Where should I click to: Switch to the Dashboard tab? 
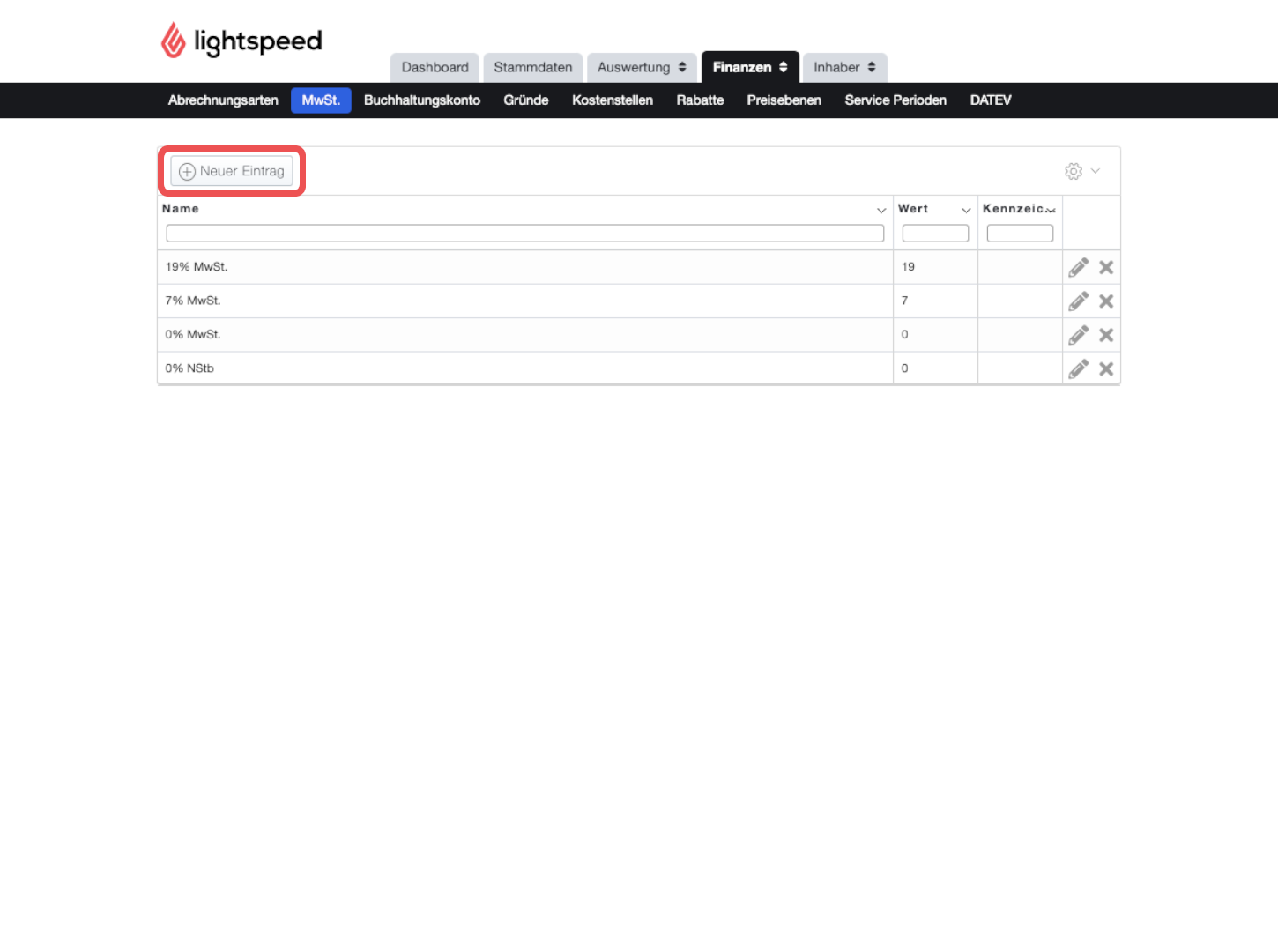click(x=435, y=67)
